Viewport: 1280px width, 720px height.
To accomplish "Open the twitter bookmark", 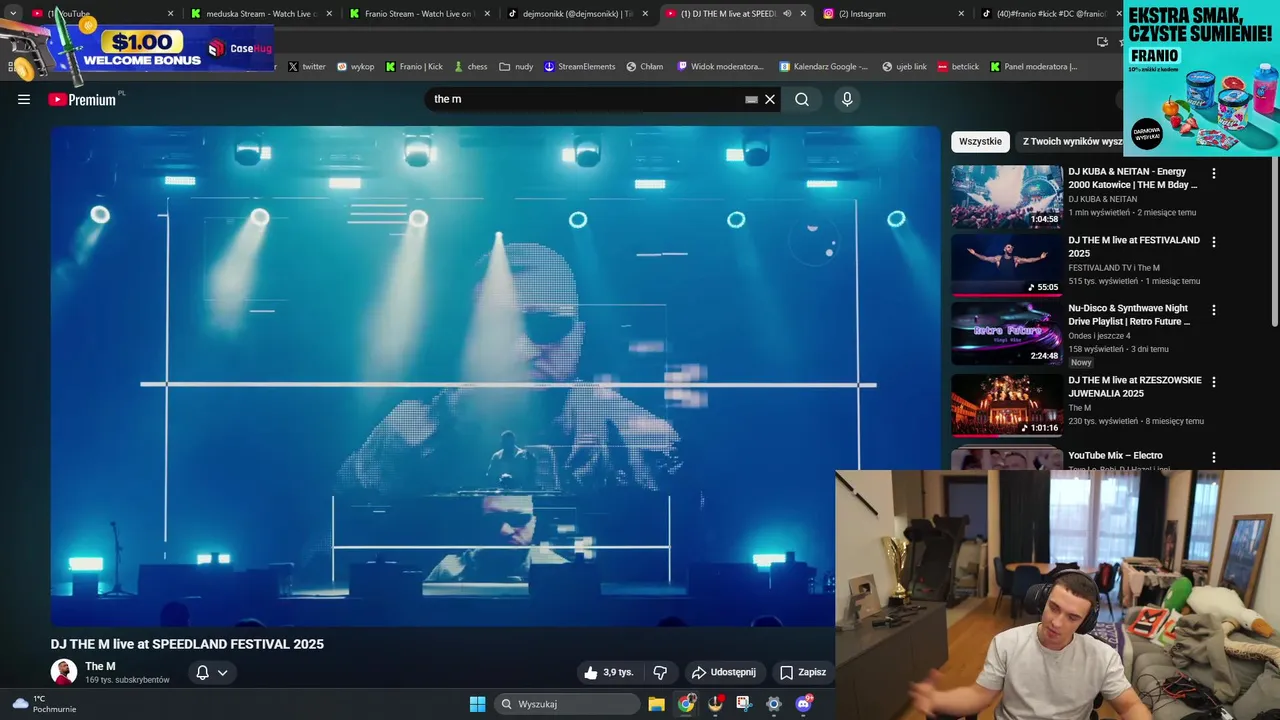I will pyautogui.click(x=307, y=67).
